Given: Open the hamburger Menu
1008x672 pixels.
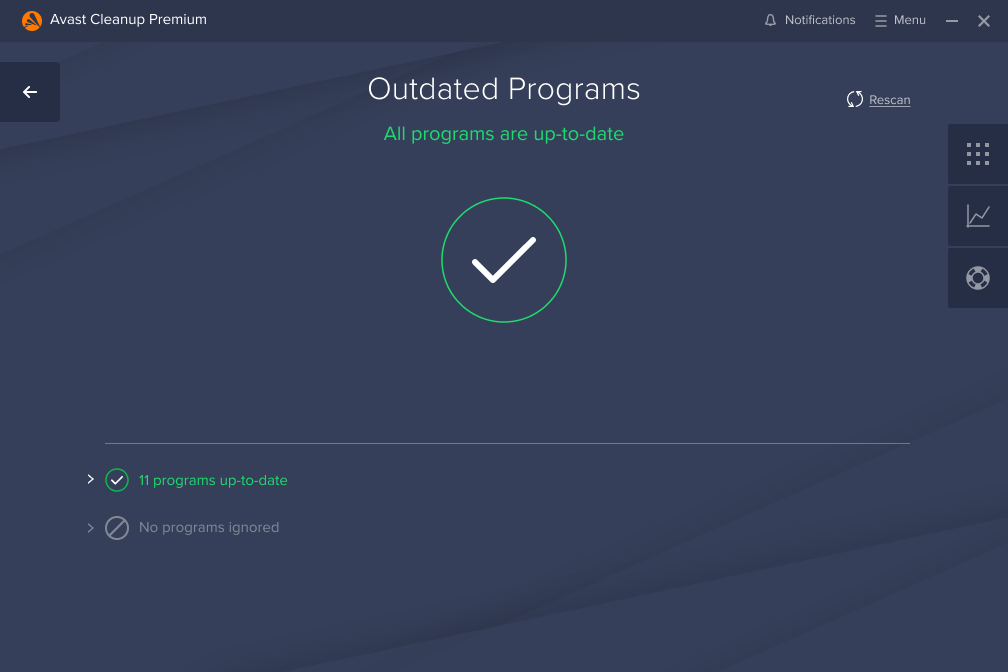Looking at the screenshot, I should pyautogui.click(x=900, y=20).
